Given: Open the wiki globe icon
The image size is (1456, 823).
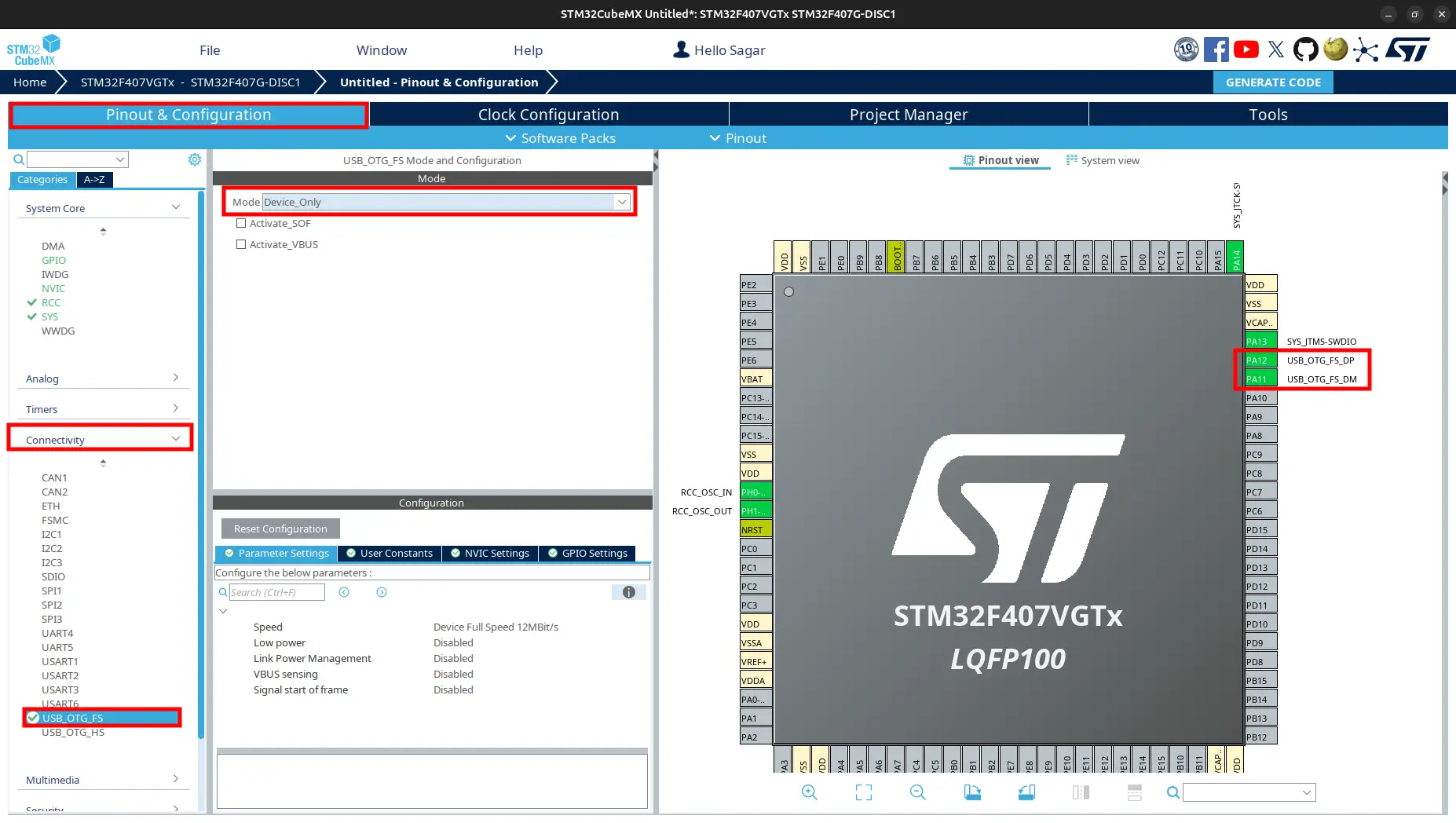Looking at the screenshot, I should (x=1335, y=49).
